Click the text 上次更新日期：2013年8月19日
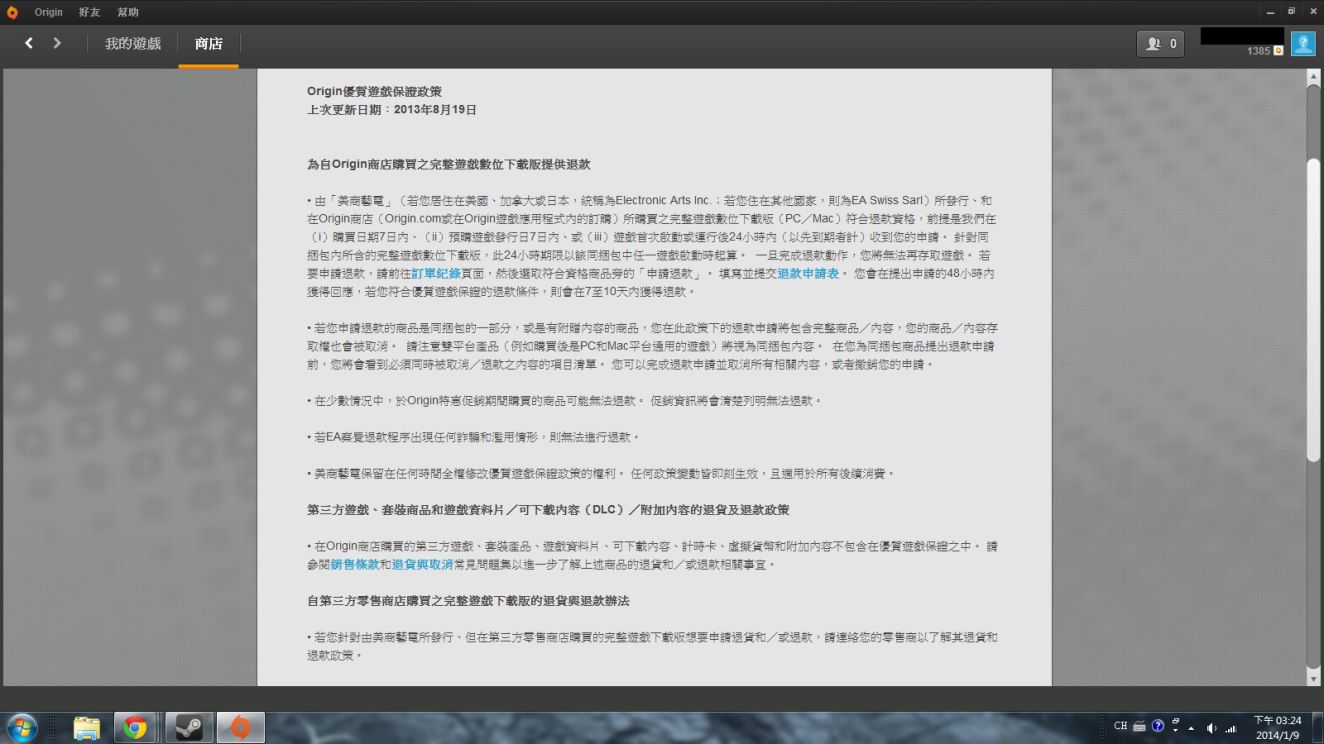This screenshot has height=744, width=1324. (x=392, y=110)
